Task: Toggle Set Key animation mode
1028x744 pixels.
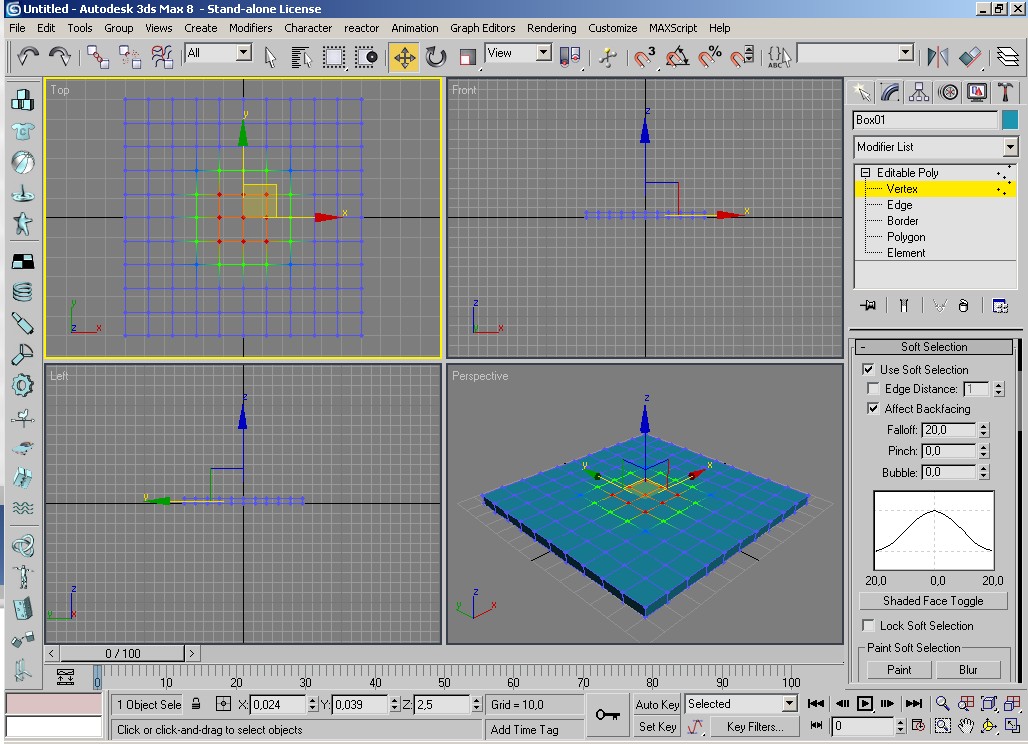Action: tap(657, 726)
